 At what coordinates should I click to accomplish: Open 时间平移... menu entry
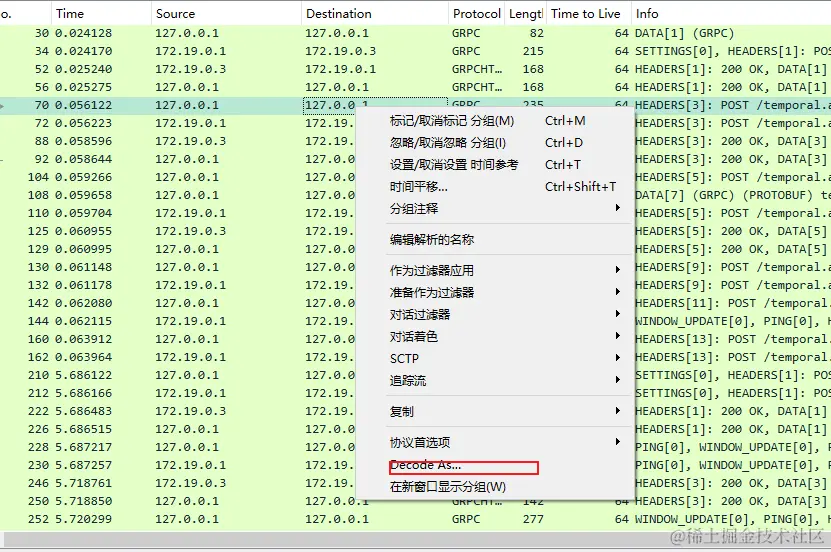495,186
